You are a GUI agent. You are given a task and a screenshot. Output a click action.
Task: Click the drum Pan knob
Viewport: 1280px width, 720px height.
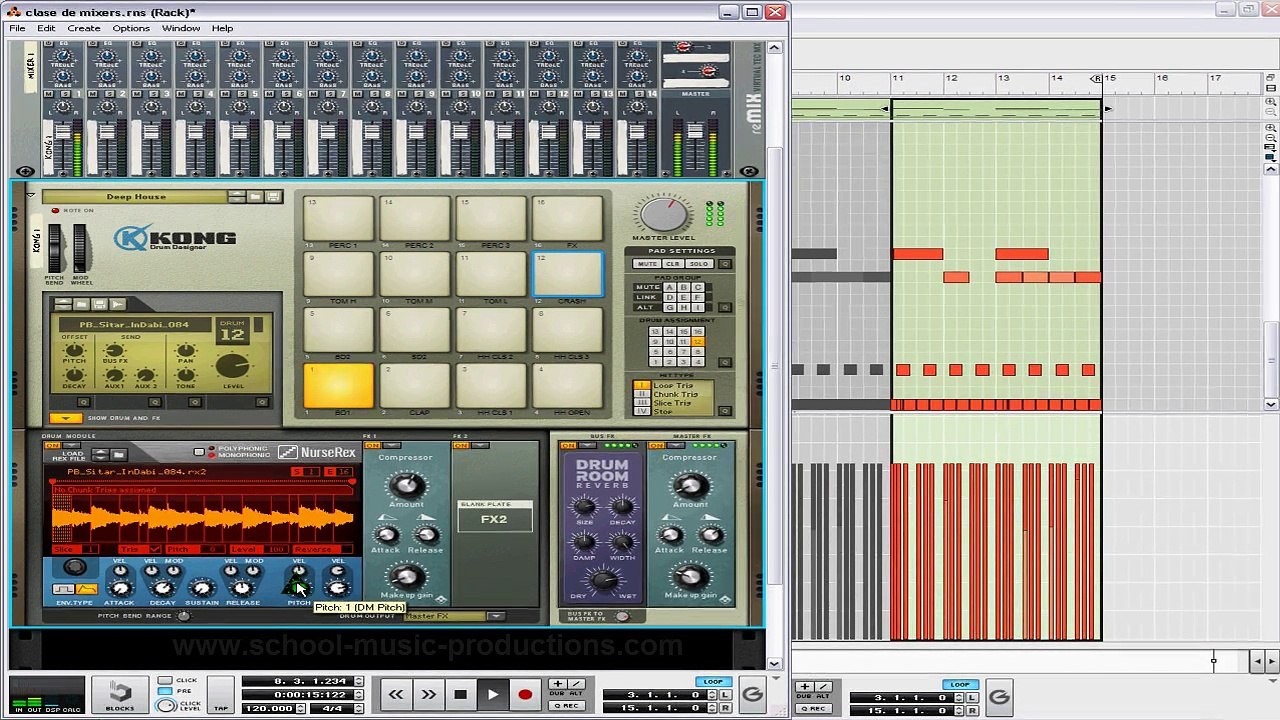click(186, 353)
